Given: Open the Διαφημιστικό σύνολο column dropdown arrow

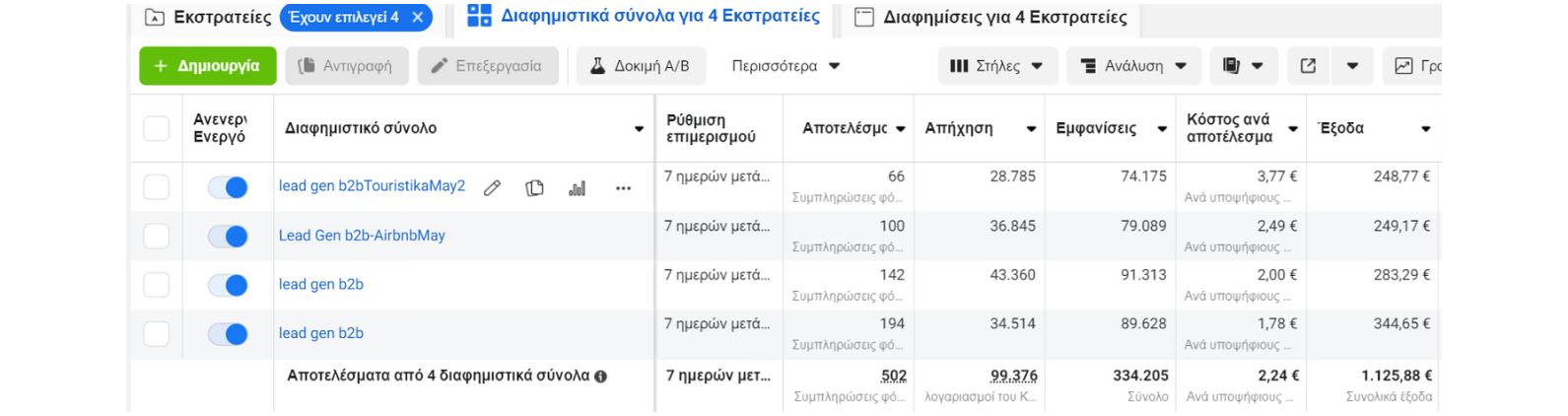Looking at the screenshot, I should click(x=639, y=129).
